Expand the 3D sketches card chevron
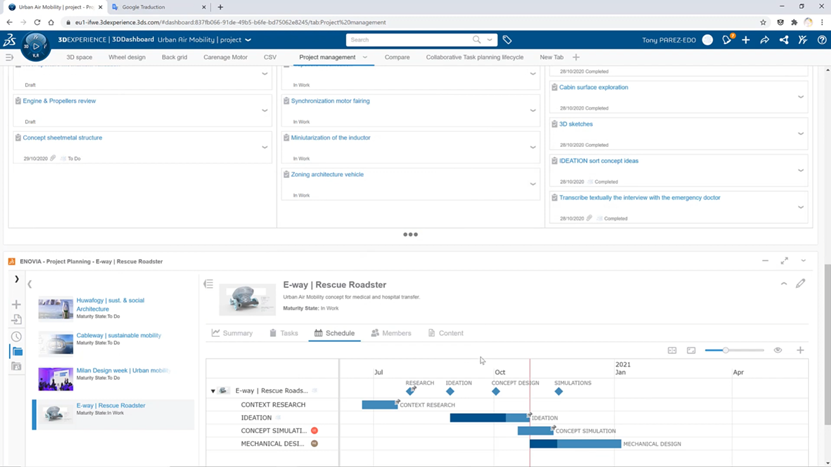Viewport: 831px width, 467px height. coord(801,134)
